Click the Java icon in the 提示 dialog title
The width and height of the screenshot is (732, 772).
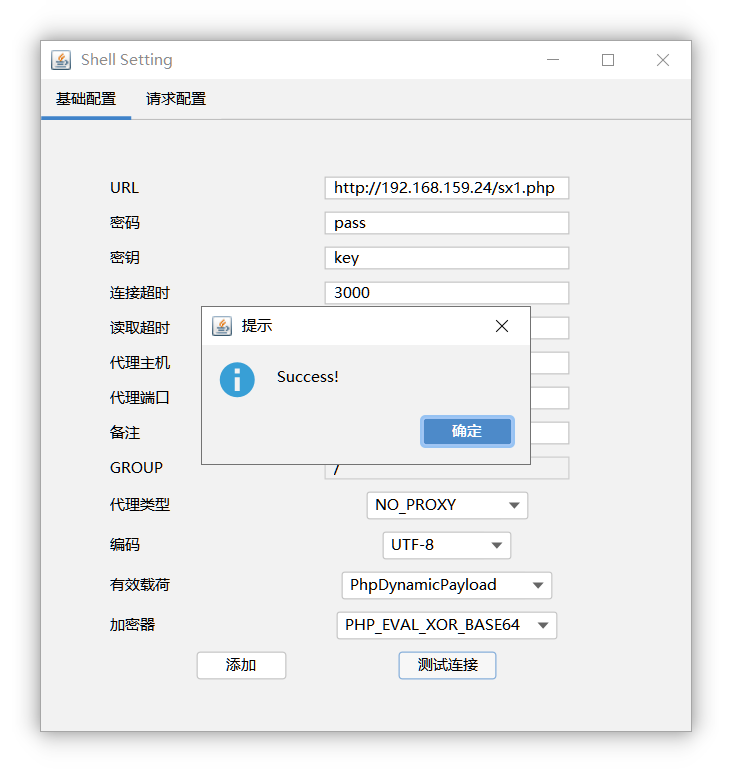tap(222, 326)
